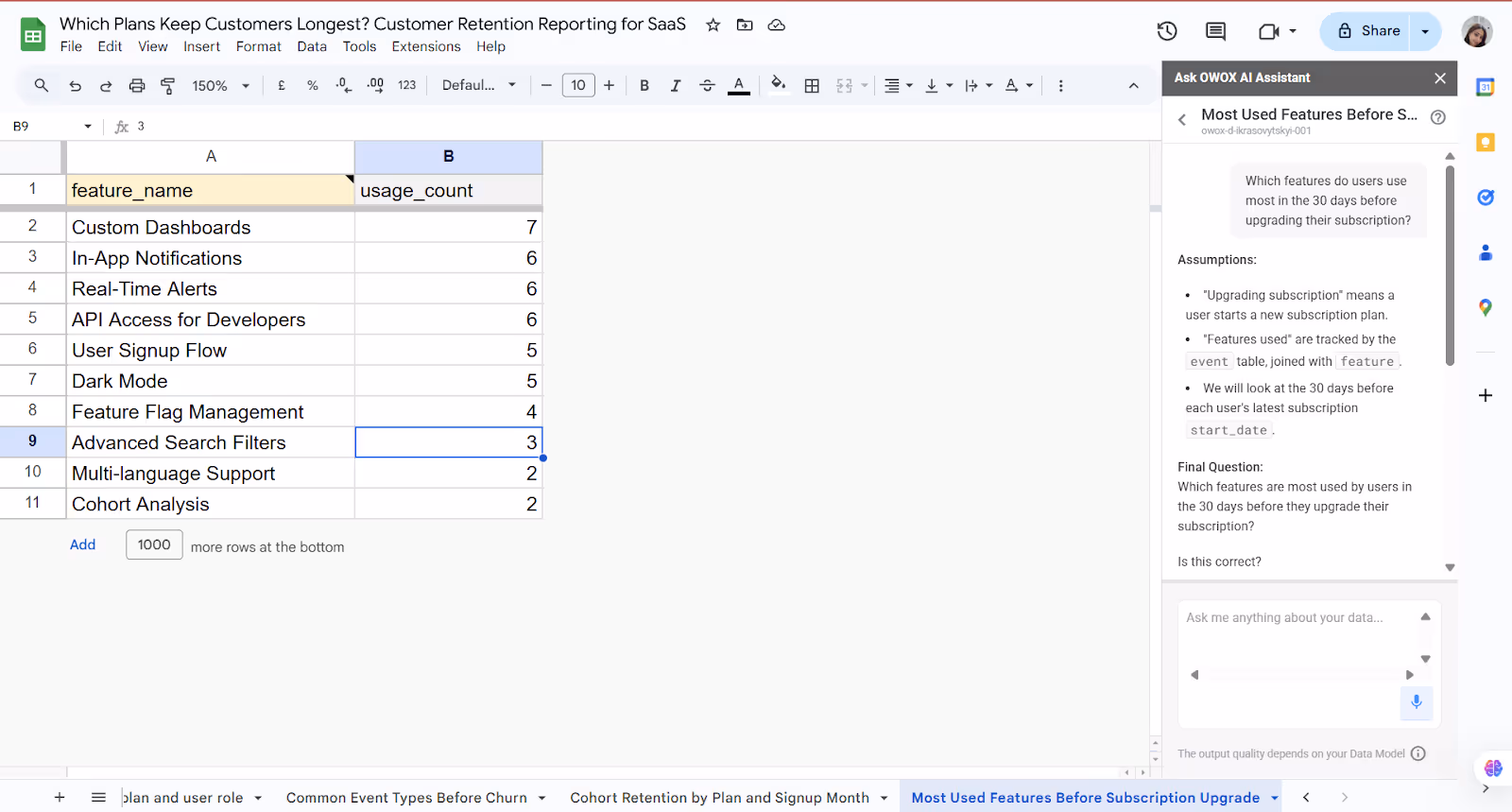Open the Extensions menu

click(x=426, y=46)
